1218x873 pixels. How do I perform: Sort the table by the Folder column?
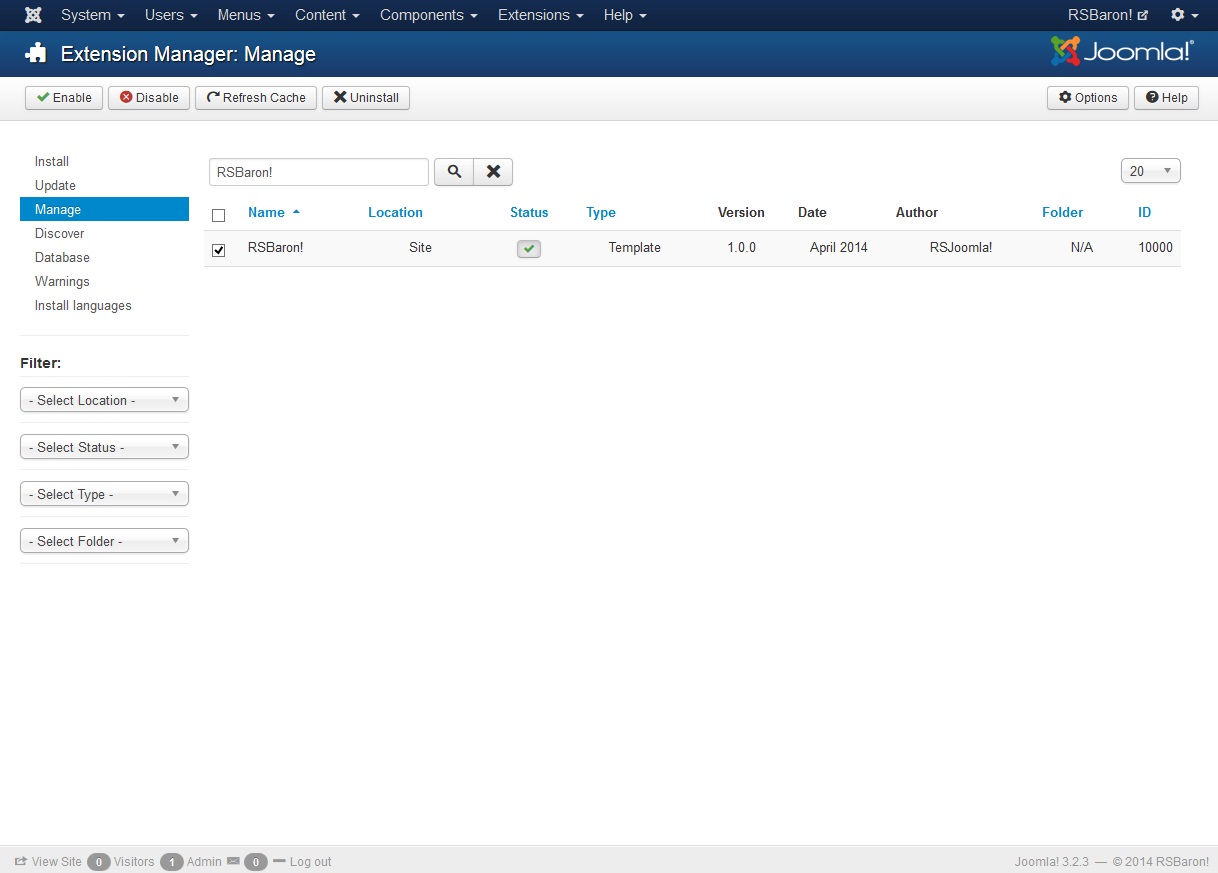coord(1062,212)
